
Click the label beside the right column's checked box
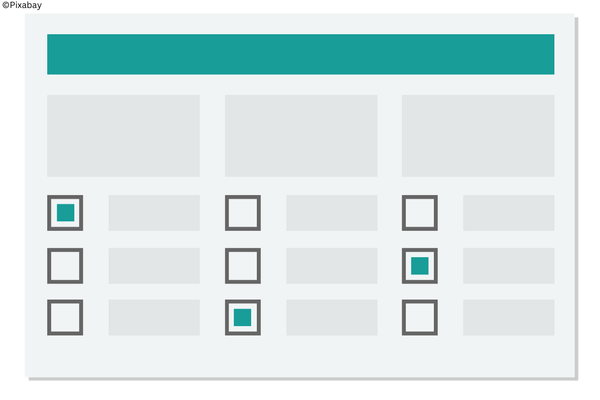508,266
